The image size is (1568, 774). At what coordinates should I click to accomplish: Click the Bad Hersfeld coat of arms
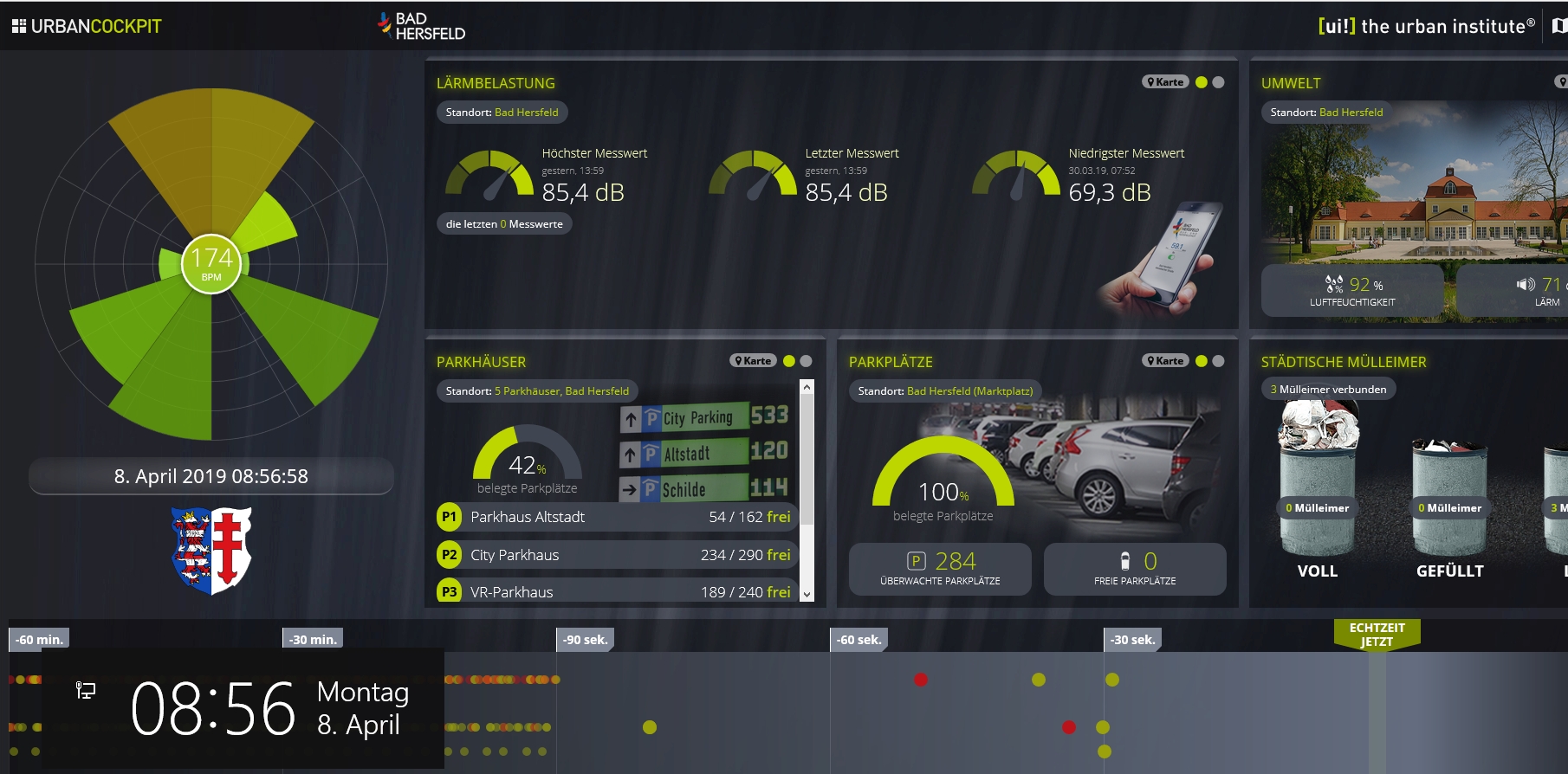pyautogui.click(x=211, y=550)
